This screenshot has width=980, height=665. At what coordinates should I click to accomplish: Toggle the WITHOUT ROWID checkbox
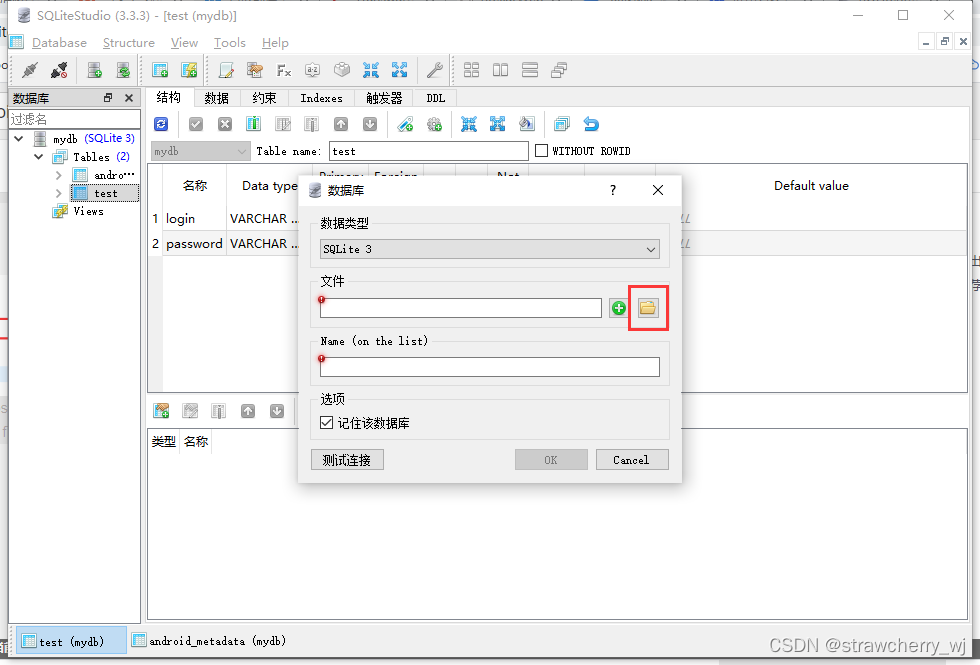541,151
